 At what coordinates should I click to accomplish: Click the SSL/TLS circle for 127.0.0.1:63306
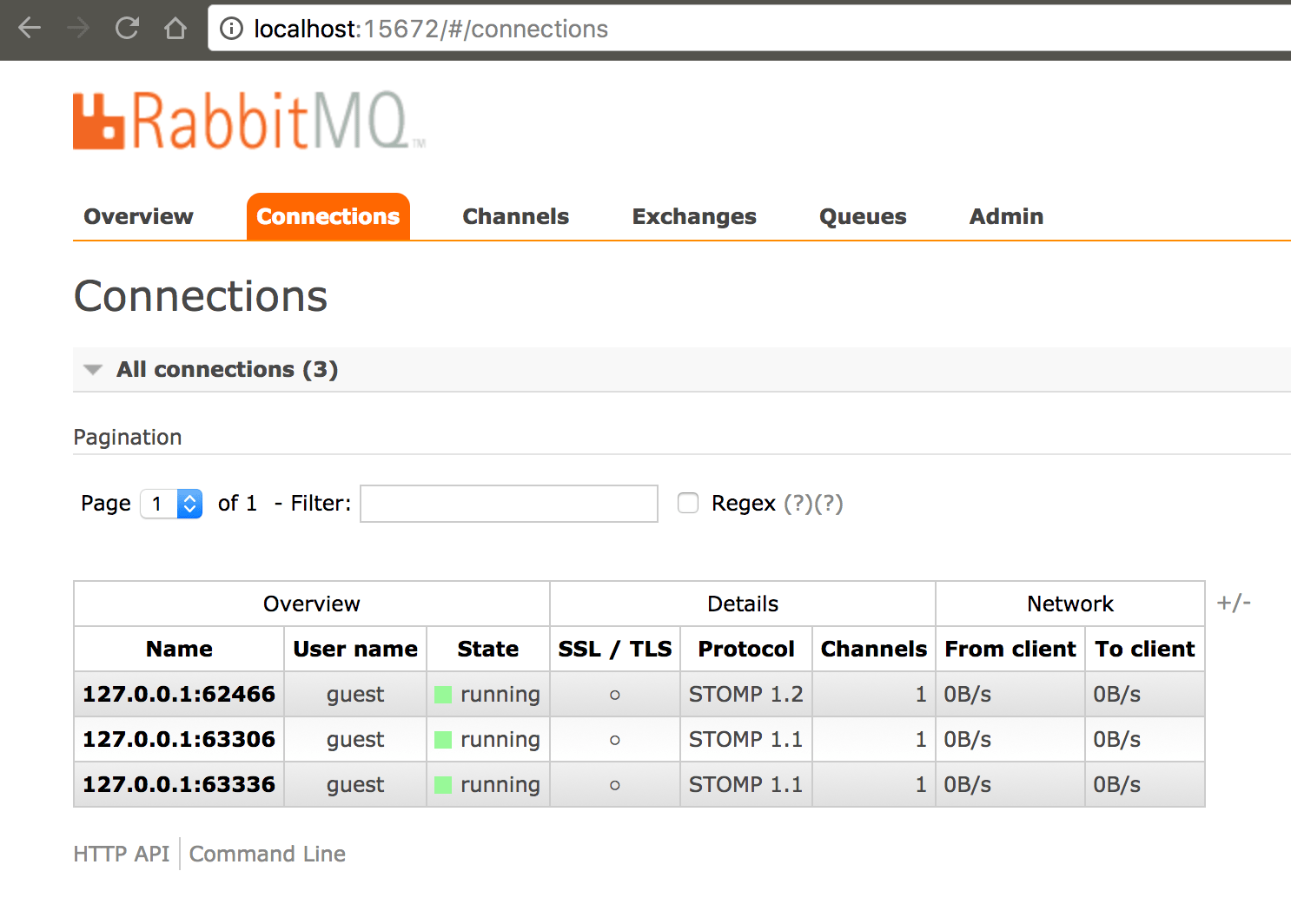coord(615,740)
